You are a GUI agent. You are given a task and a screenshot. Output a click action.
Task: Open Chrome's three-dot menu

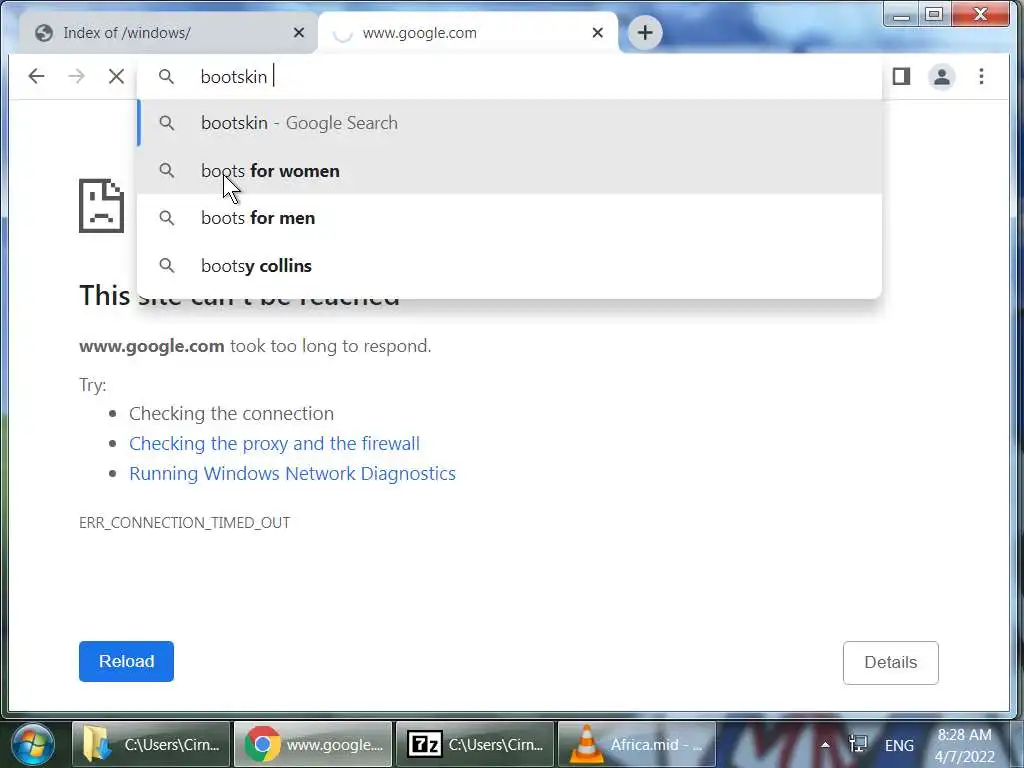981,76
